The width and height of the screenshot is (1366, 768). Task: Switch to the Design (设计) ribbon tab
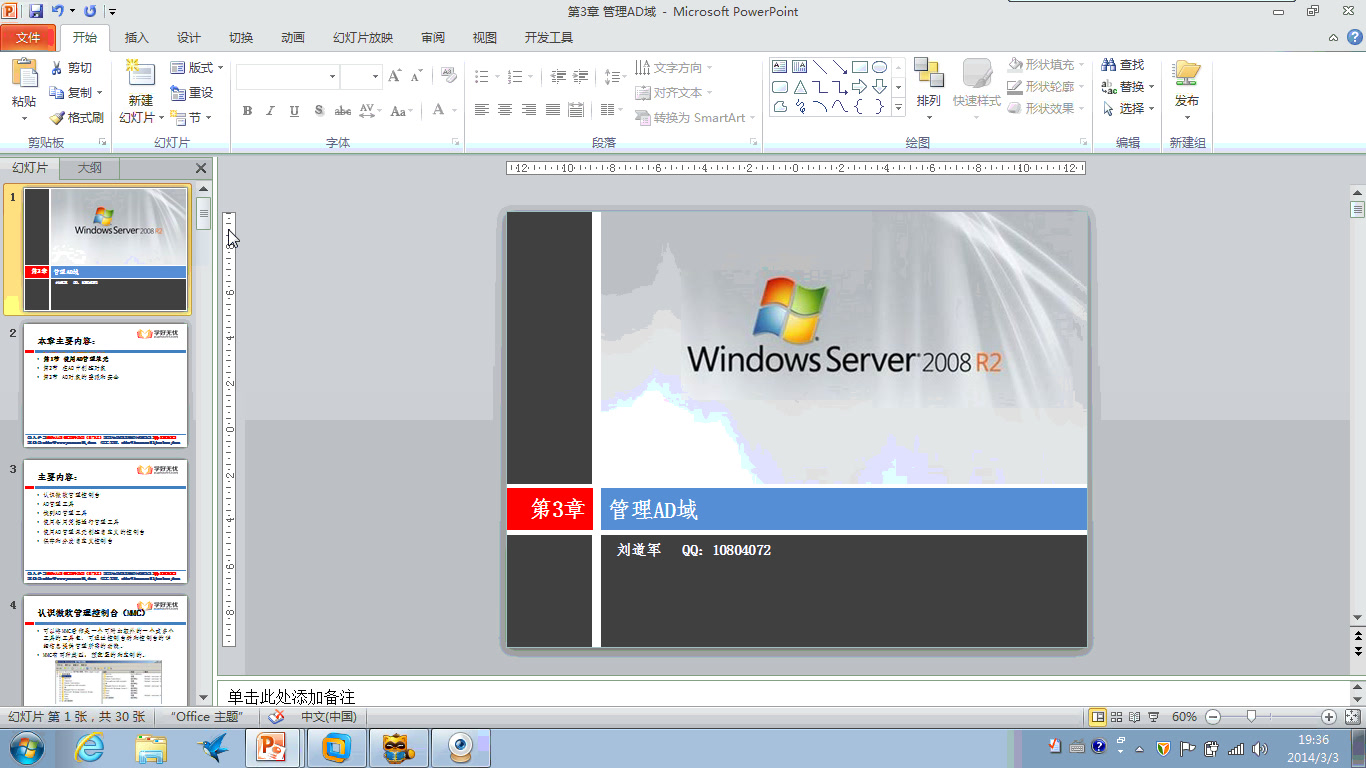(189, 38)
